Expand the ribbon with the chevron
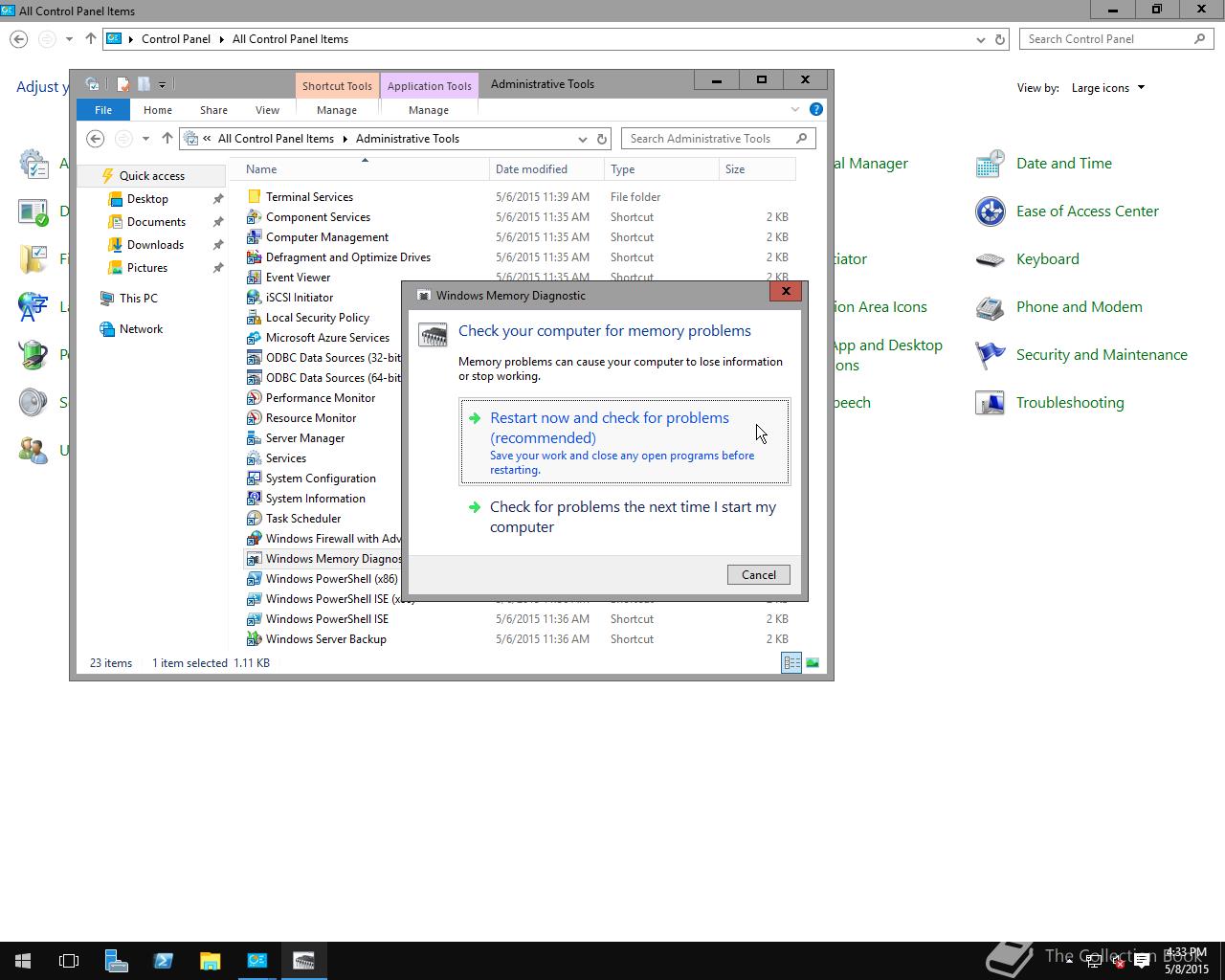The image size is (1225, 980). tap(795, 109)
